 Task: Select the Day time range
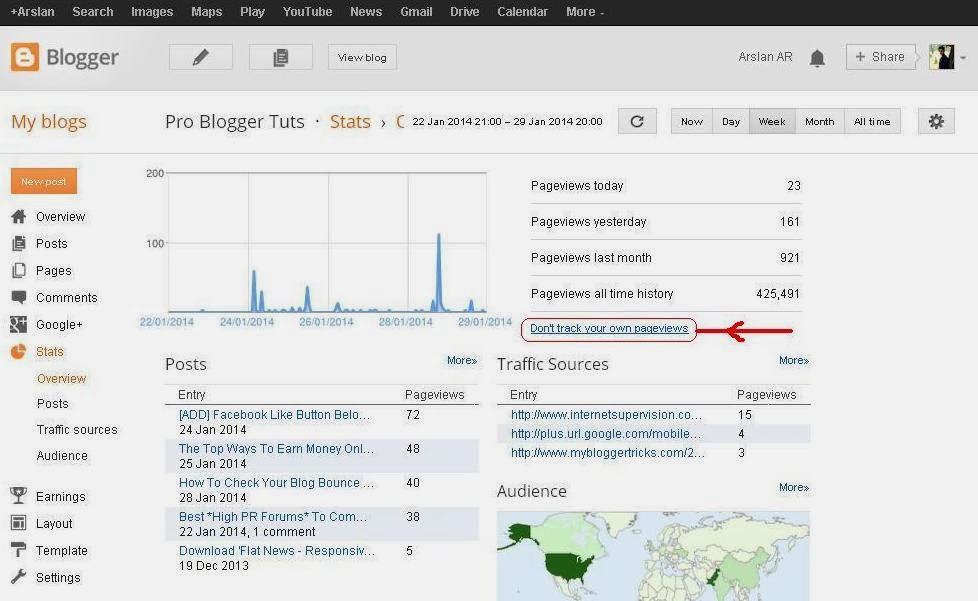coord(731,122)
